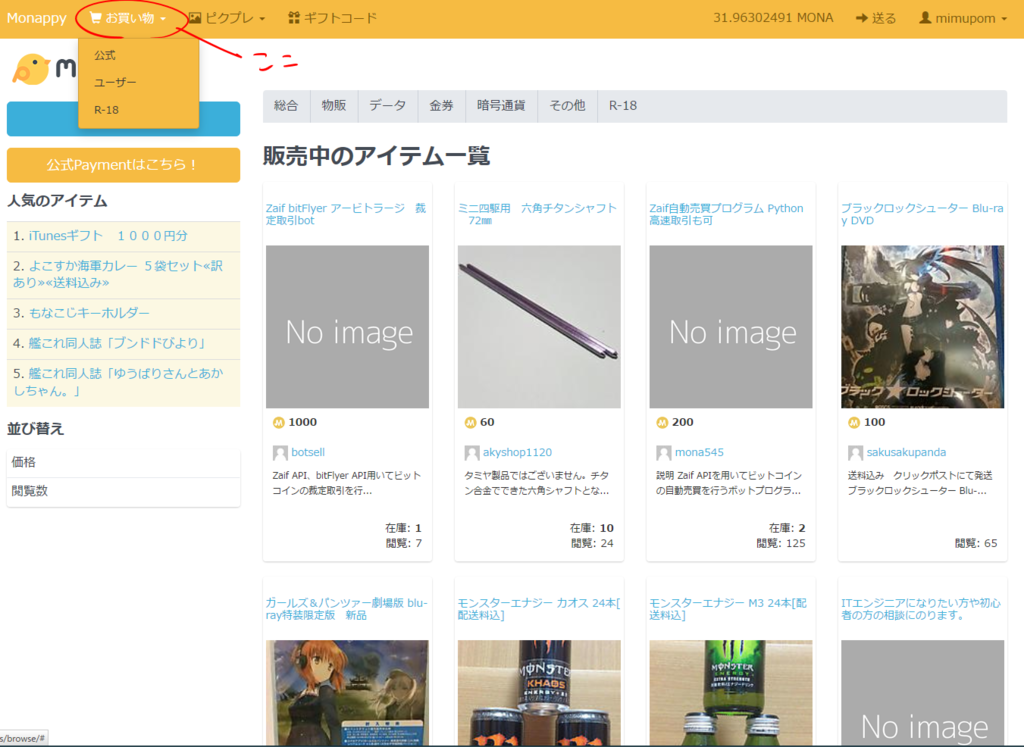Click the No image thumbnail of mona545's item

[x=731, y=326]
